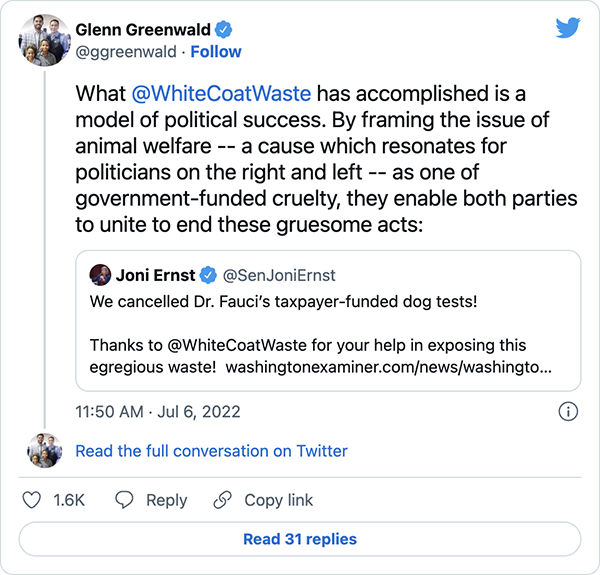This screenshot has height=575, width=600.
Task: Click the Twitter bird logo
Action: 568,28
